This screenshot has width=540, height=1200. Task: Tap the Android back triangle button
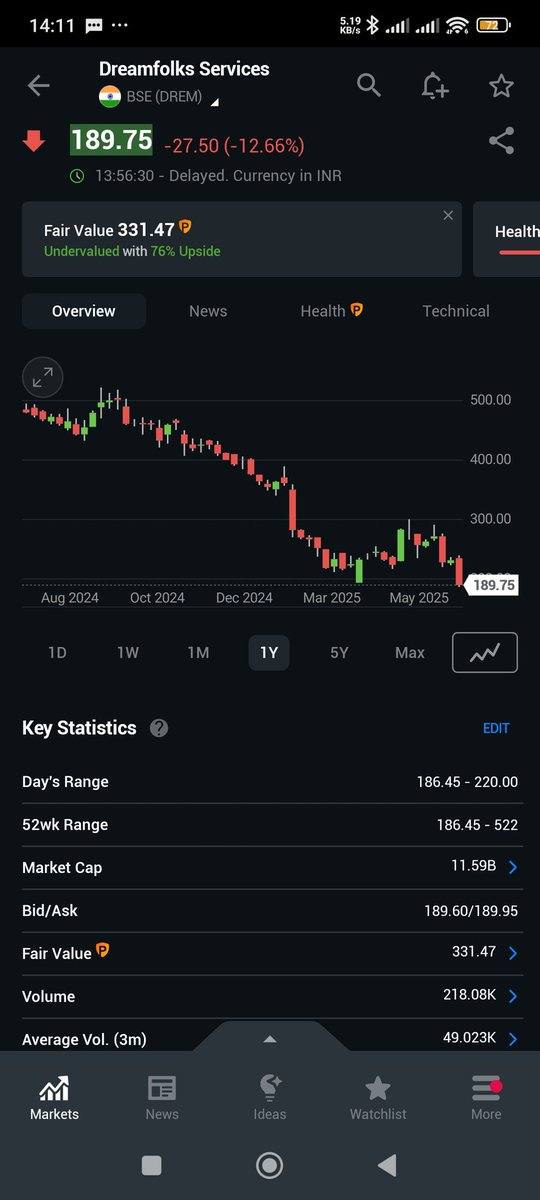tap(387, 1165)
